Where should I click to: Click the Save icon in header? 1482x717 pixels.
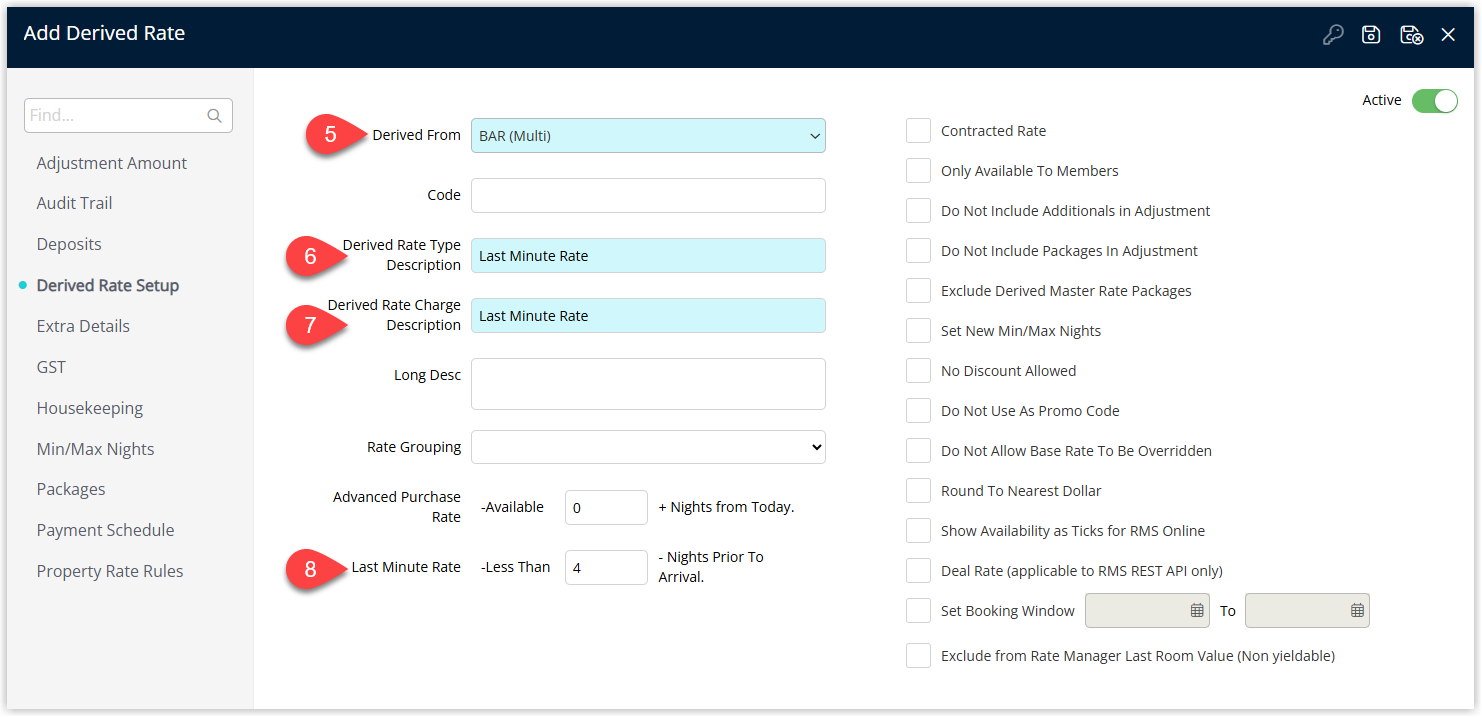click(1371, 35)
